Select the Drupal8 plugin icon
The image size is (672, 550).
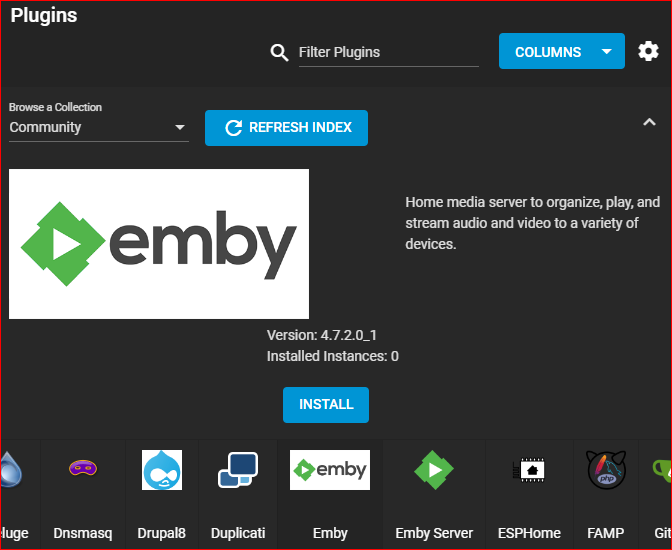(162, 470)
